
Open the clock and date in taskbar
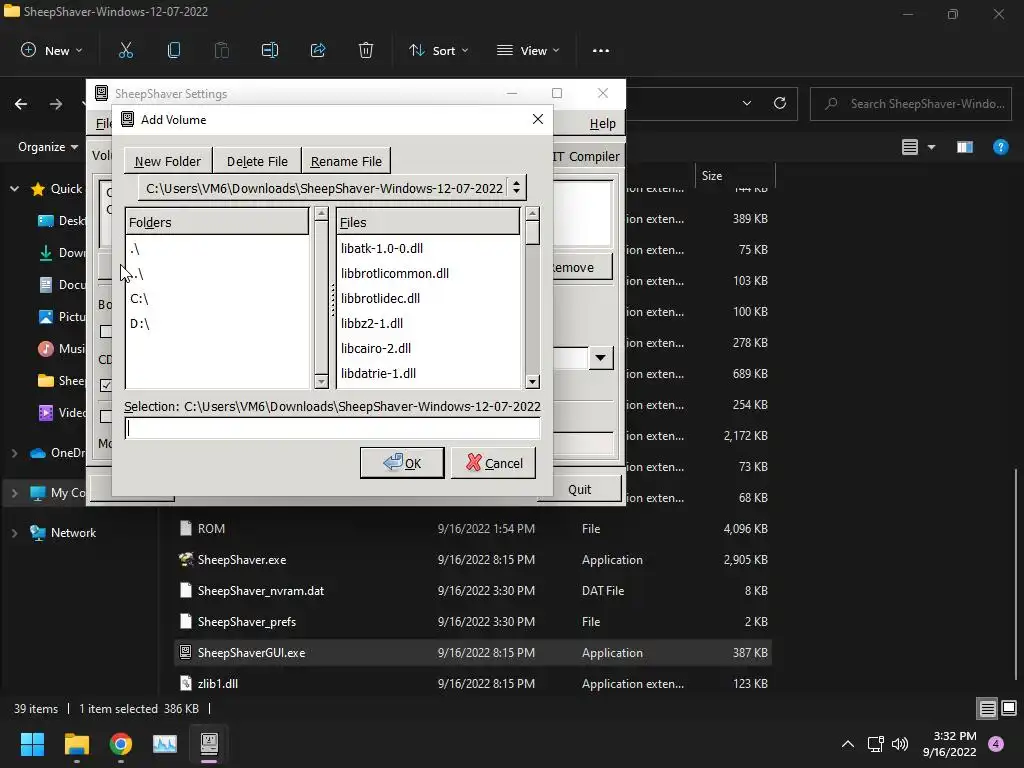(x=950, y=744)
